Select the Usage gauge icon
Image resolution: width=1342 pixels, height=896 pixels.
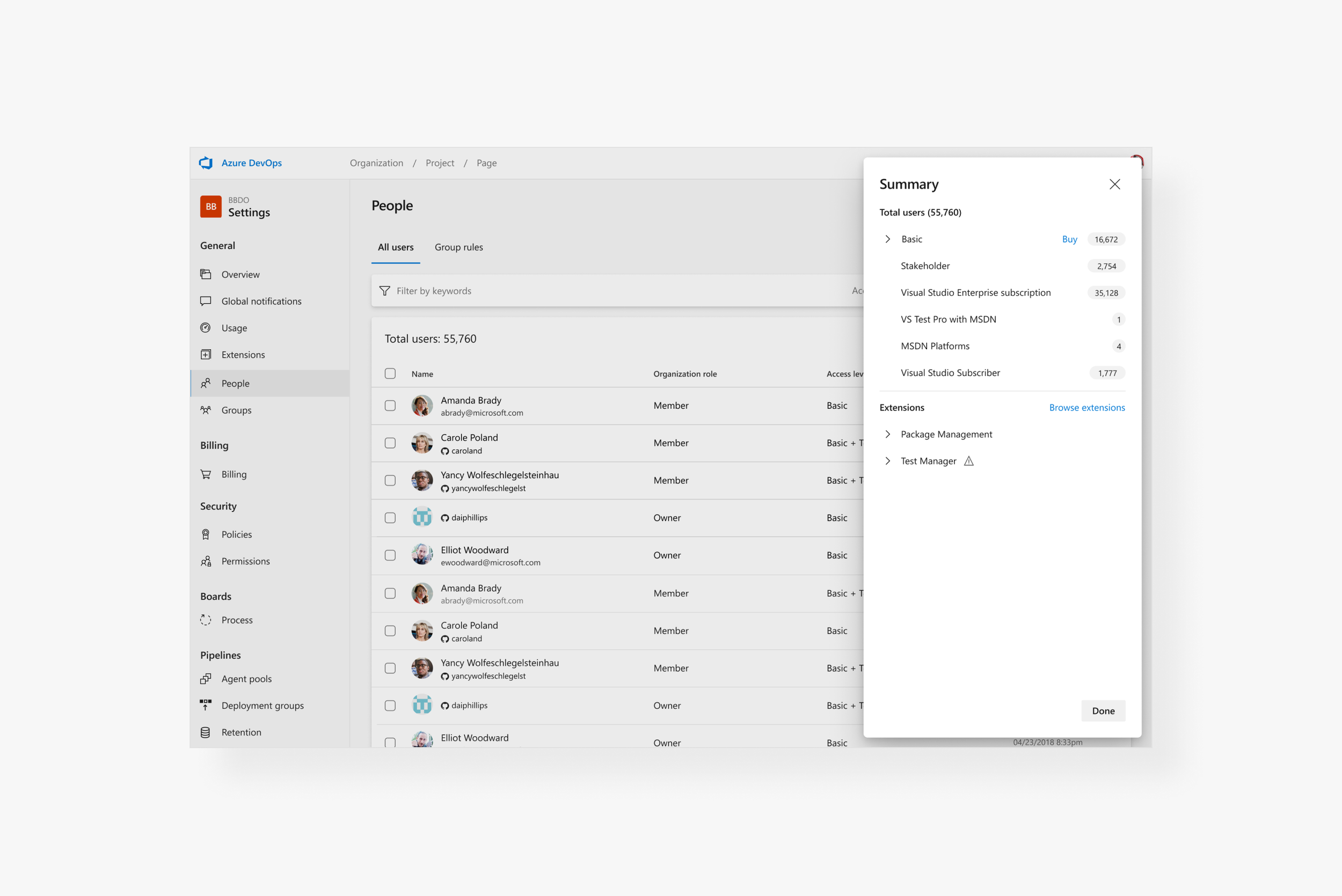206,327
